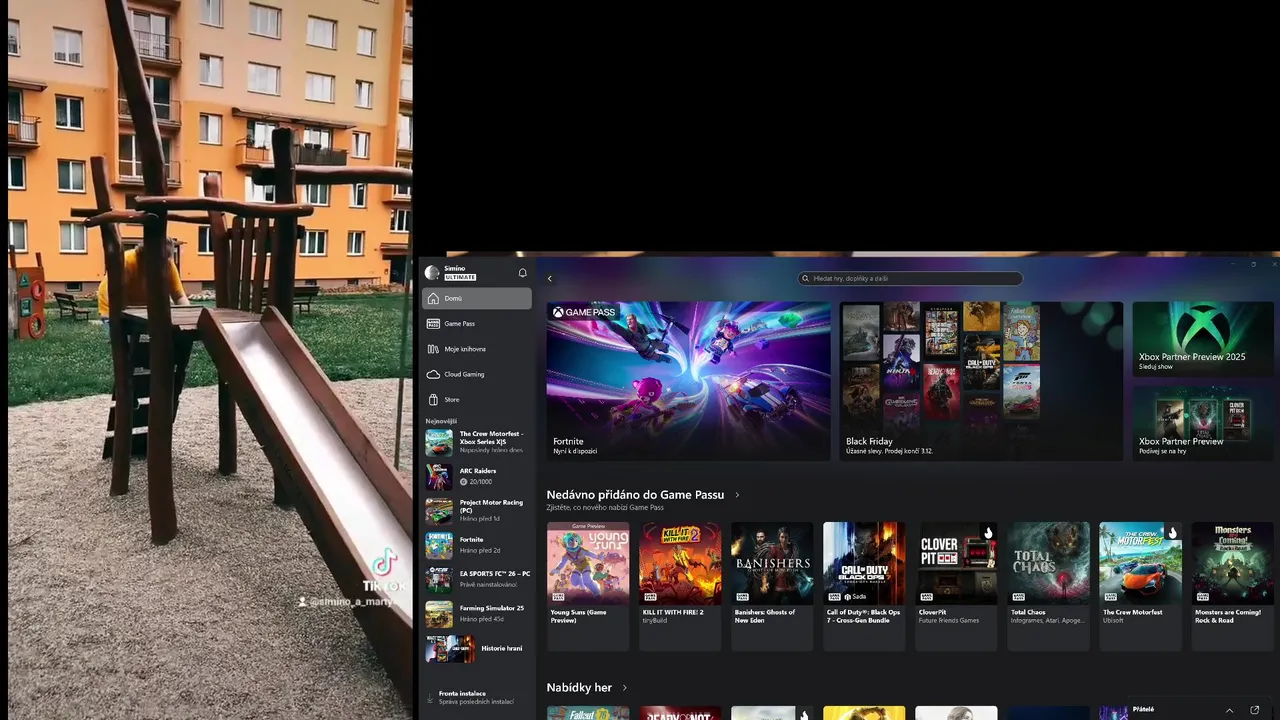Expand the Přátelé friends panel chevron
The image size is (1280, 720).
point(1229,710)
